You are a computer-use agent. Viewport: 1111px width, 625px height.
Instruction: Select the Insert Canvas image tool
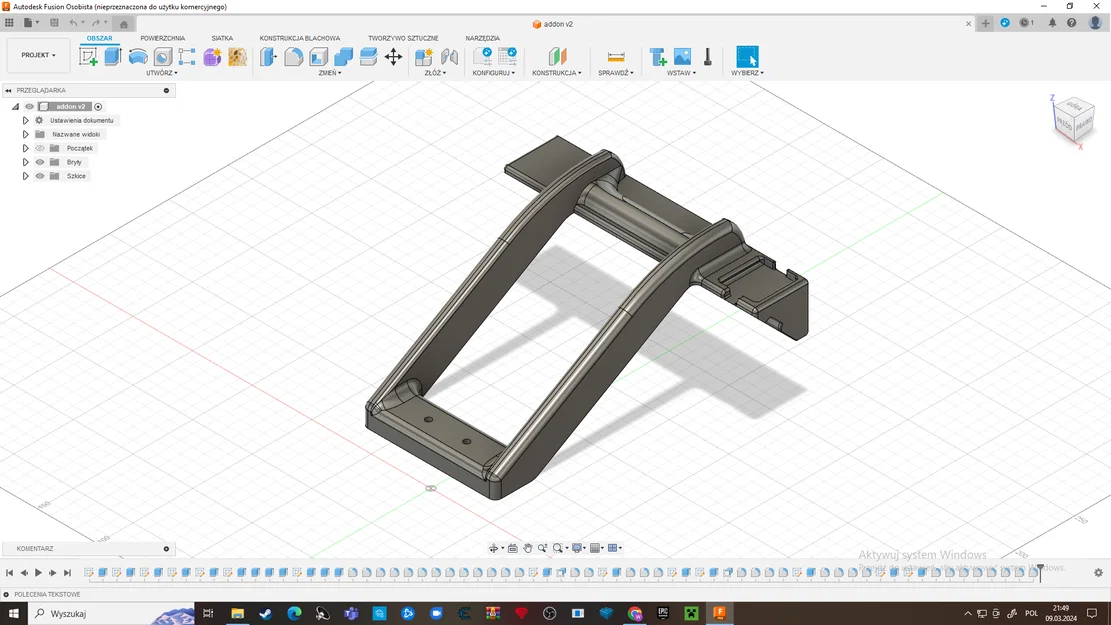pos(682,57)
